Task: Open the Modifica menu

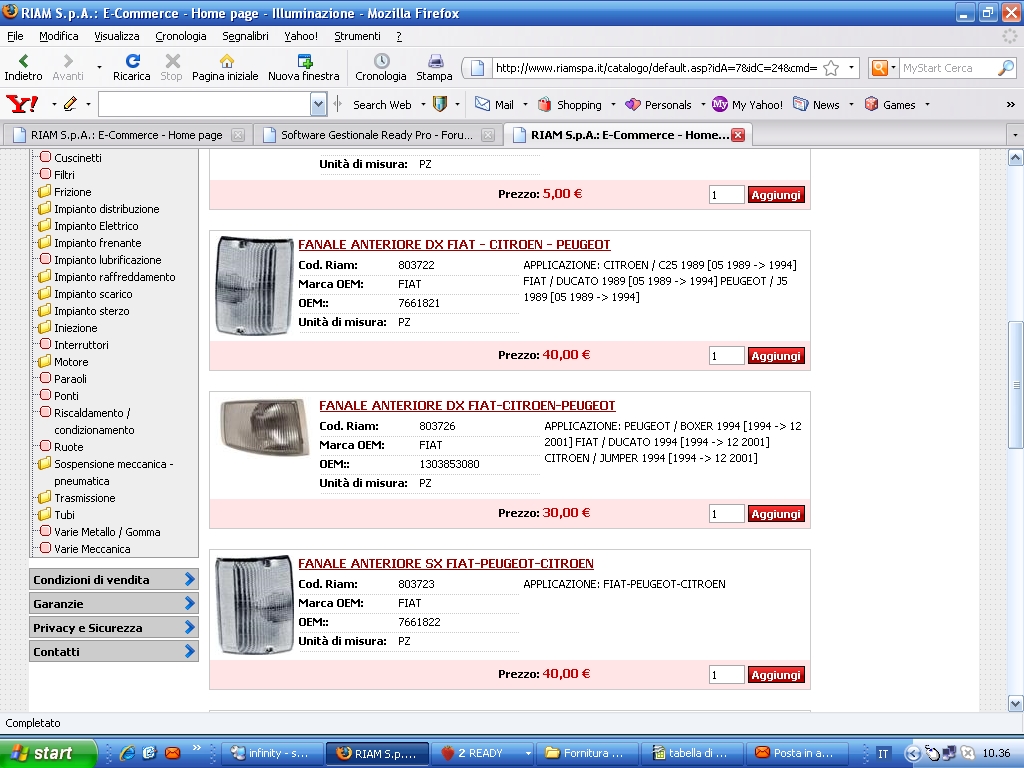Action: click(59, 36)
